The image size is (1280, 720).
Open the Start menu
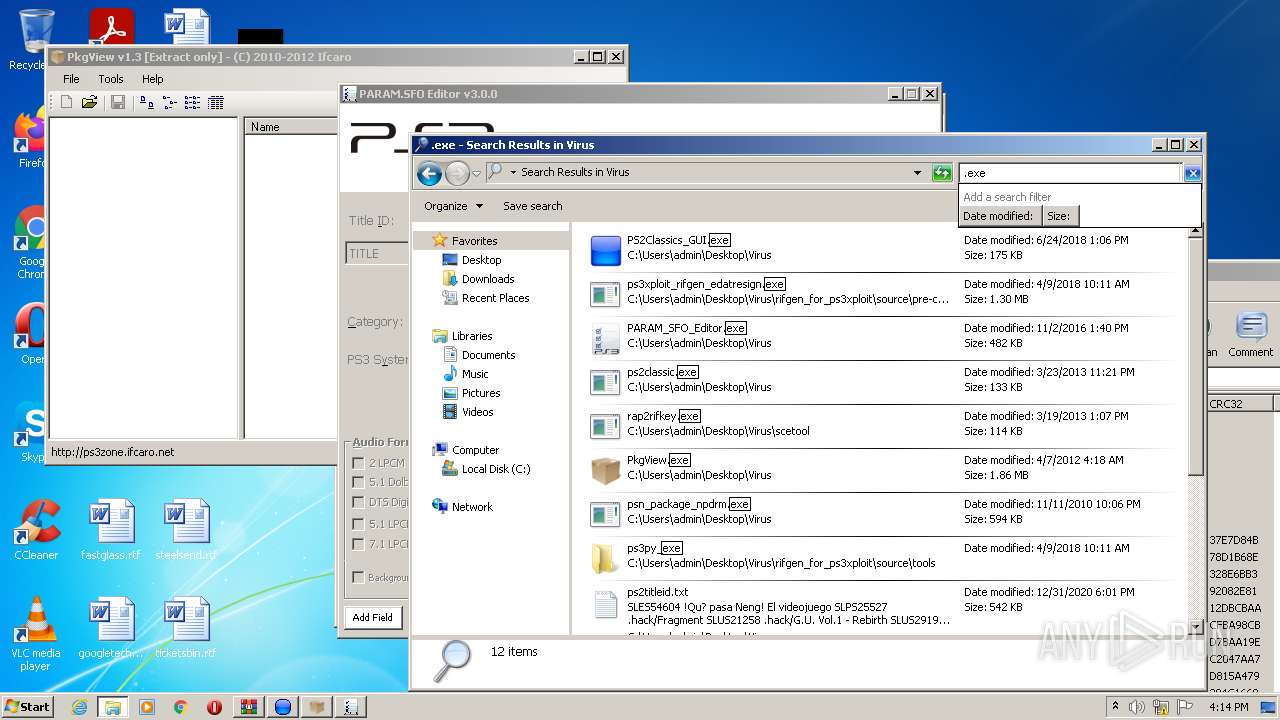[x=27, y=707]
